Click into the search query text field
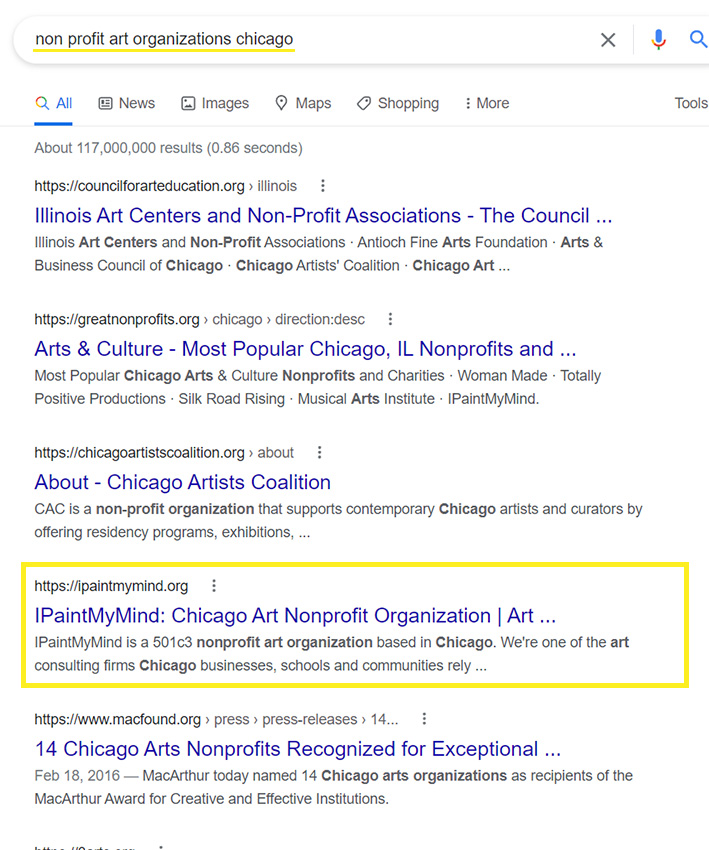This screenshot has height=850, width=709. click(300, 40)
